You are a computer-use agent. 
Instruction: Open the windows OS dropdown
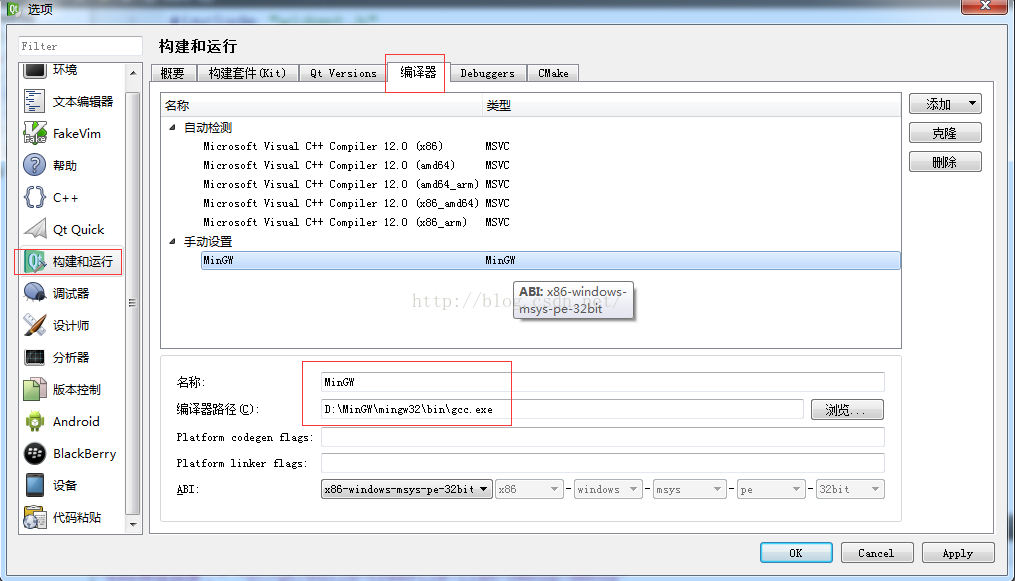pos(608,489)
